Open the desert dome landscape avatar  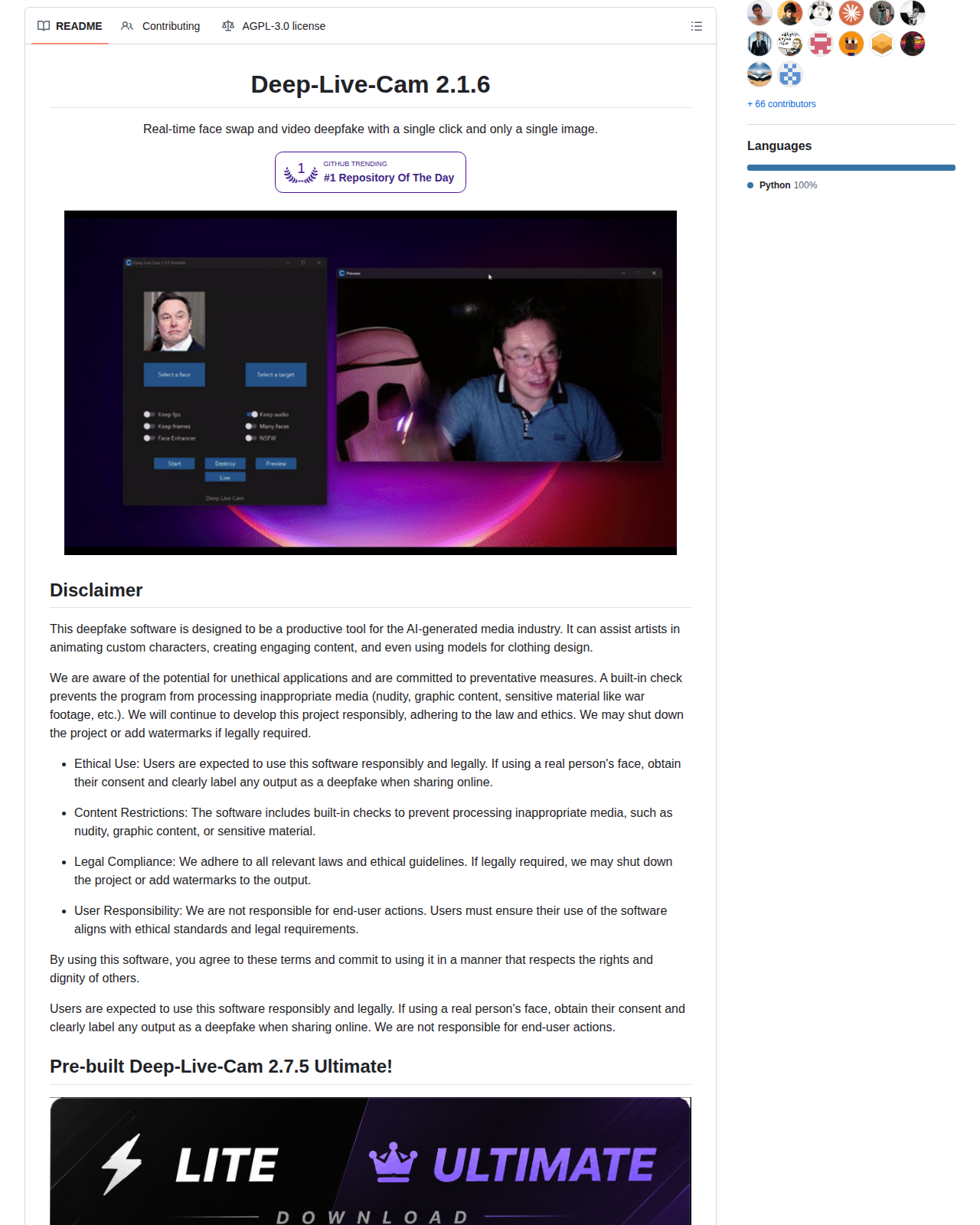(759, 74)
